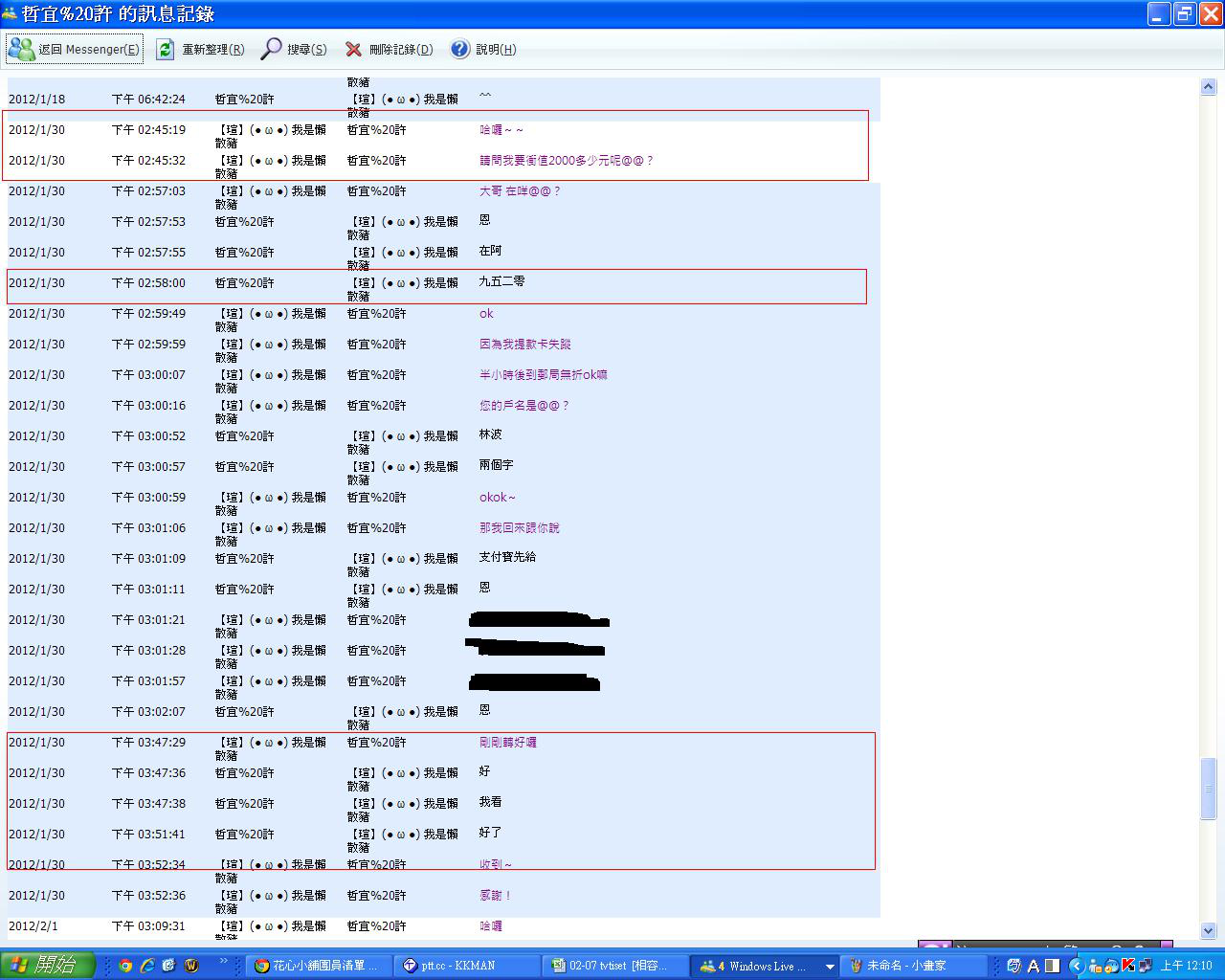Click the network connection tray icon
This screenshot has width=1225, height=980.
(1145, 966)
